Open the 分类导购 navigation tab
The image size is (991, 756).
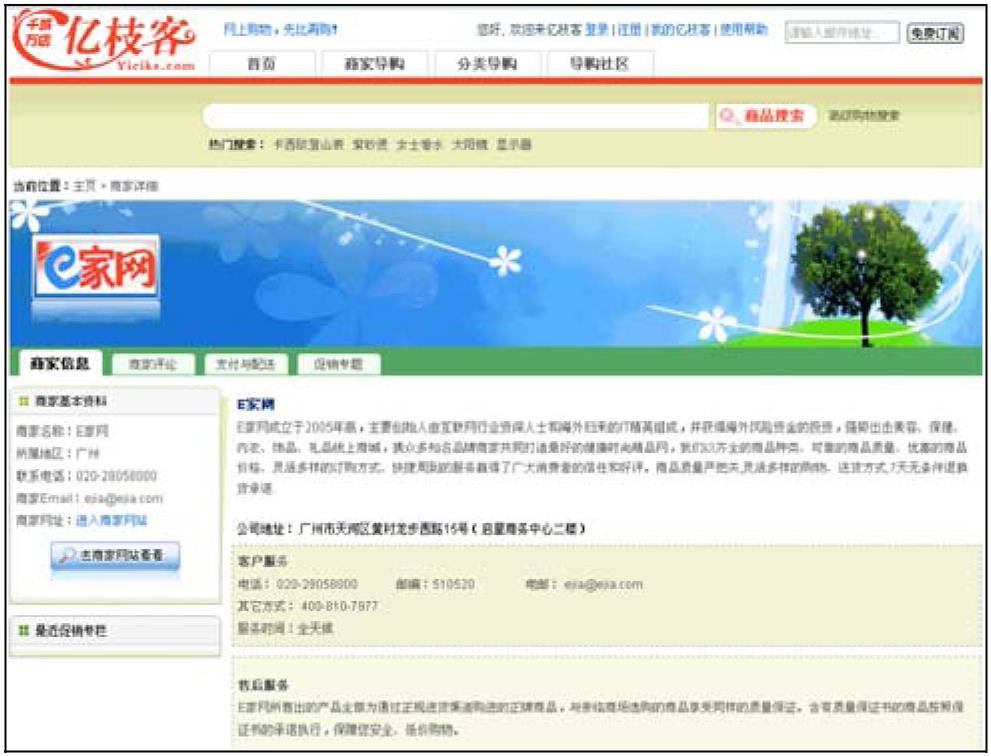click(x=487, y=64)
